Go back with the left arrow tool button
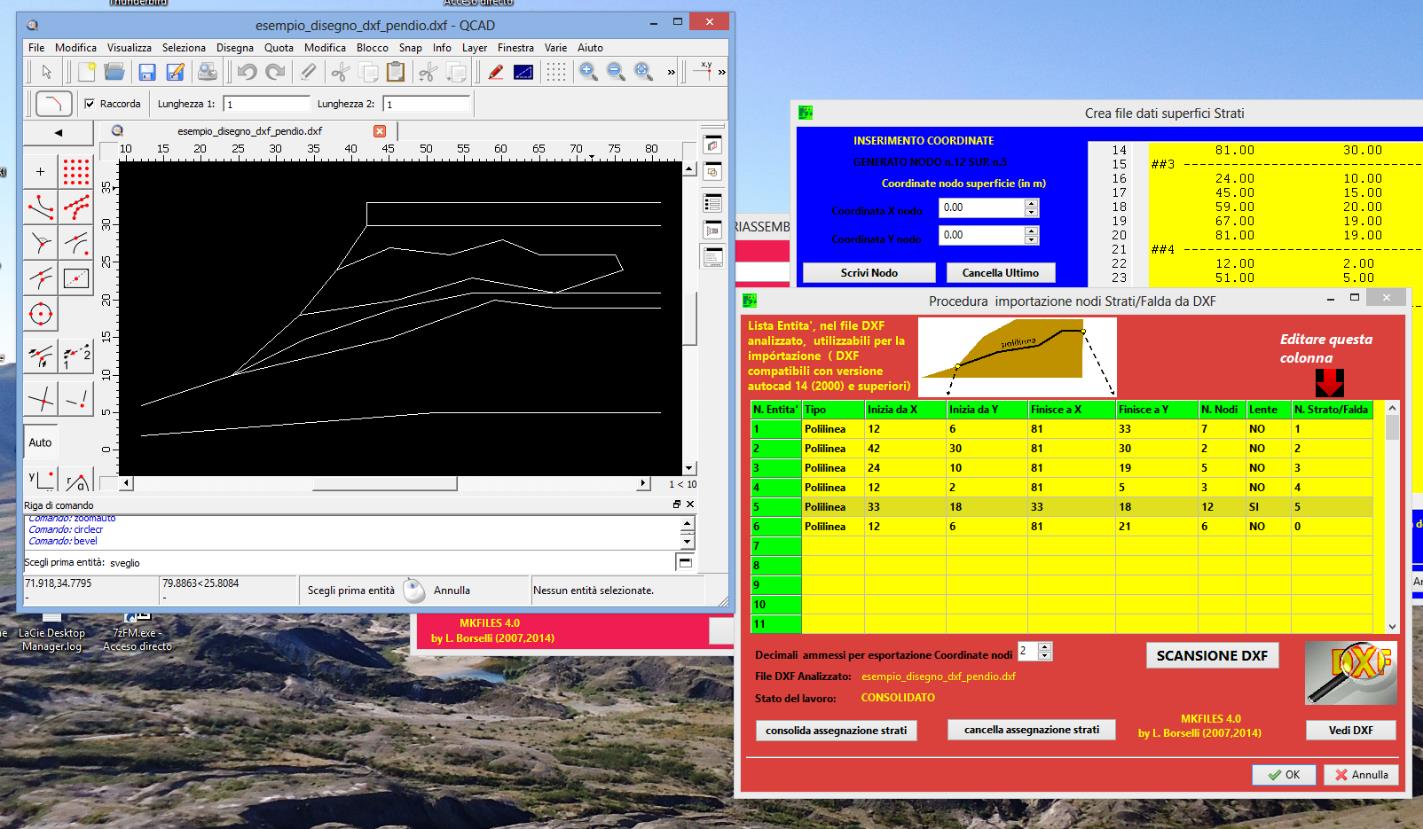1423x829 pixels. pyautogui.click(x=57, y=132)
